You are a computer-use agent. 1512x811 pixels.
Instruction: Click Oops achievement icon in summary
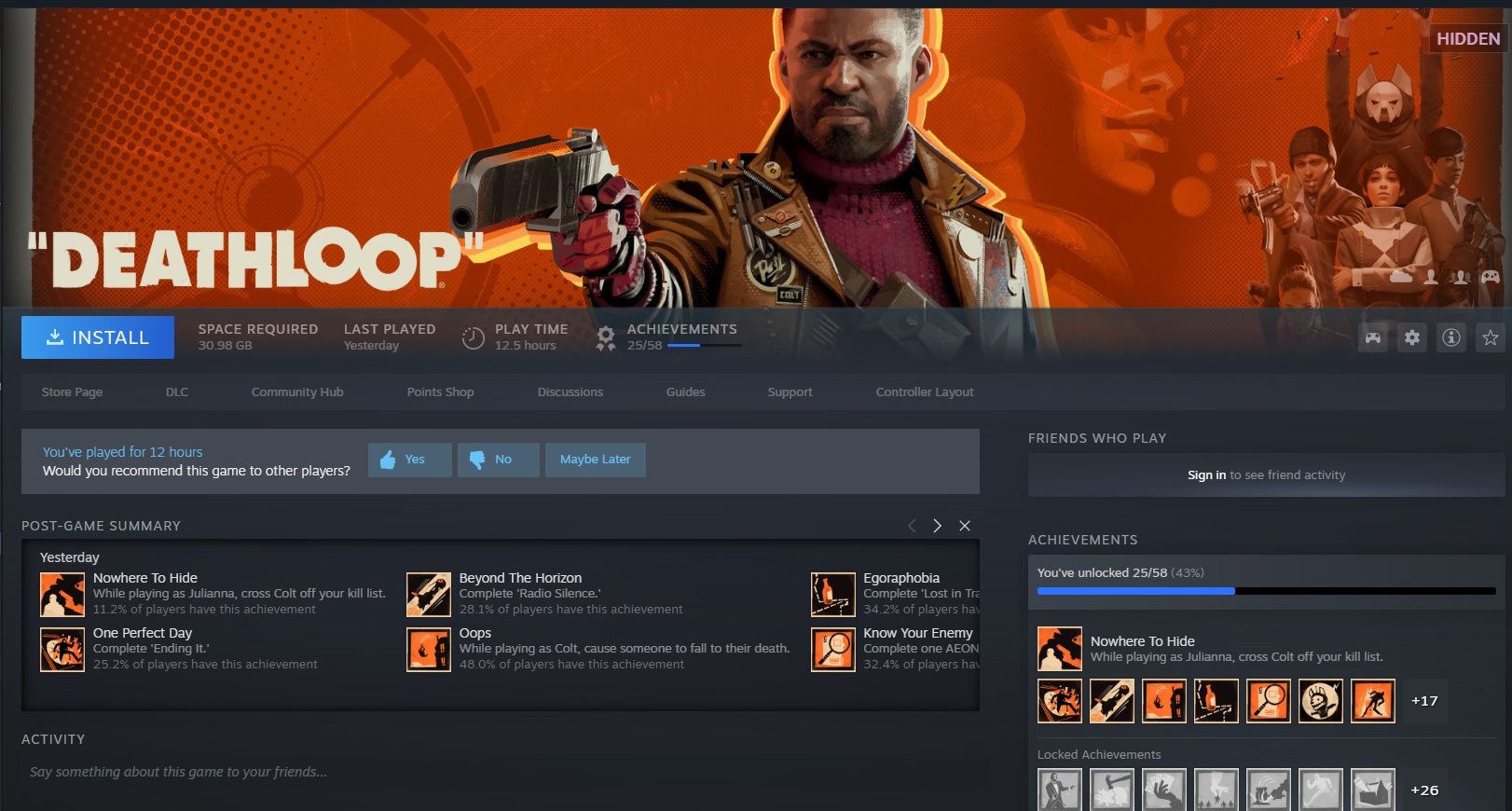tap(429, 650)
